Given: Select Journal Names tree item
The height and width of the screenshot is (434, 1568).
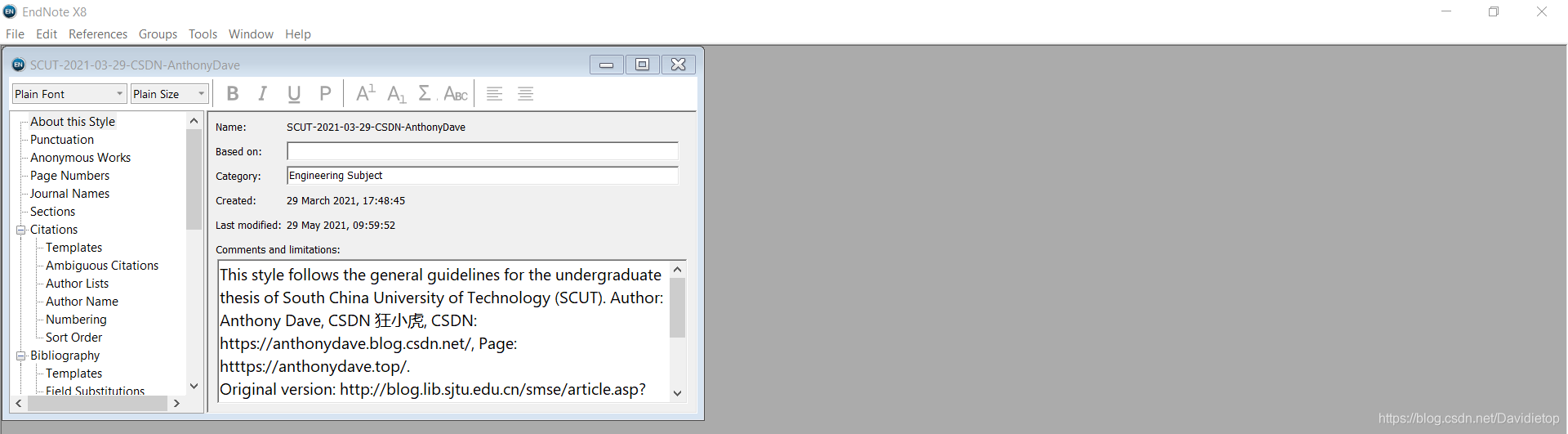Looking at the screenshot, I should 69,194.
